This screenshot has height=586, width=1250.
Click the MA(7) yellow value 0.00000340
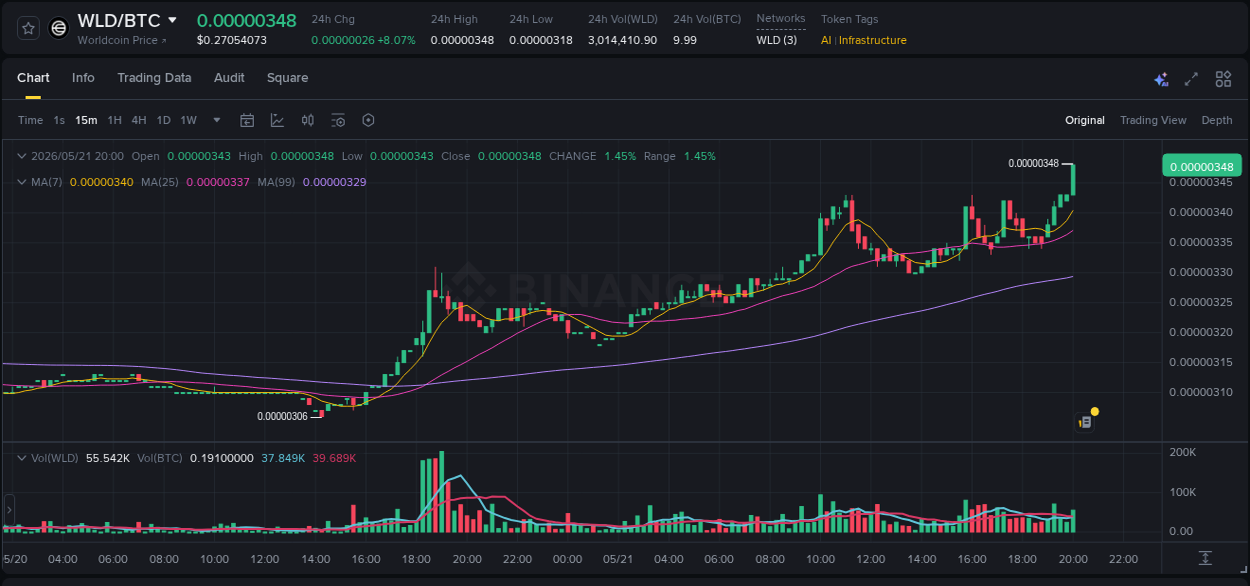click(101, 182)
